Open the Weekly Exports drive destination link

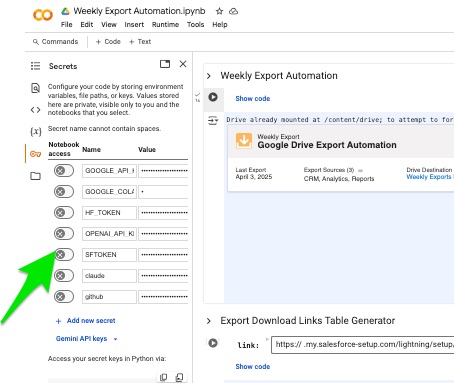pyautogui.click(x=429, y=177)
